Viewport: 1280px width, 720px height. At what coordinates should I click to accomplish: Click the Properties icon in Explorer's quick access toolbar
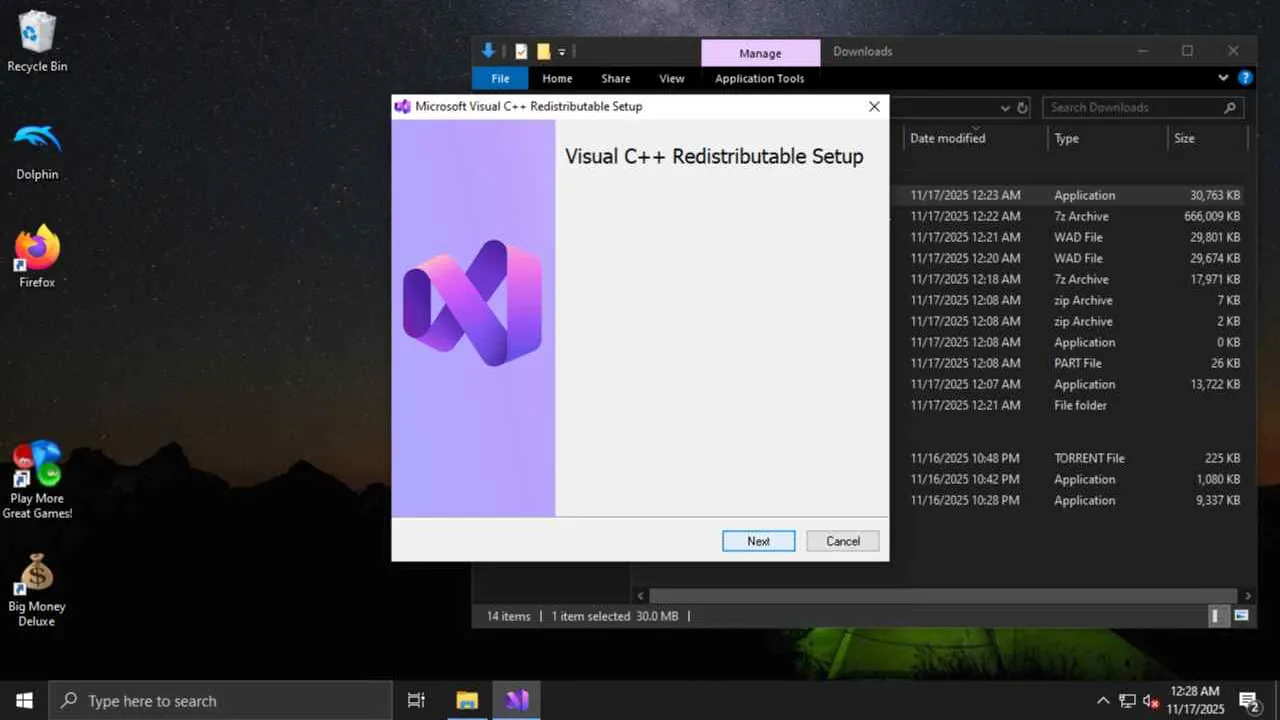521,51
